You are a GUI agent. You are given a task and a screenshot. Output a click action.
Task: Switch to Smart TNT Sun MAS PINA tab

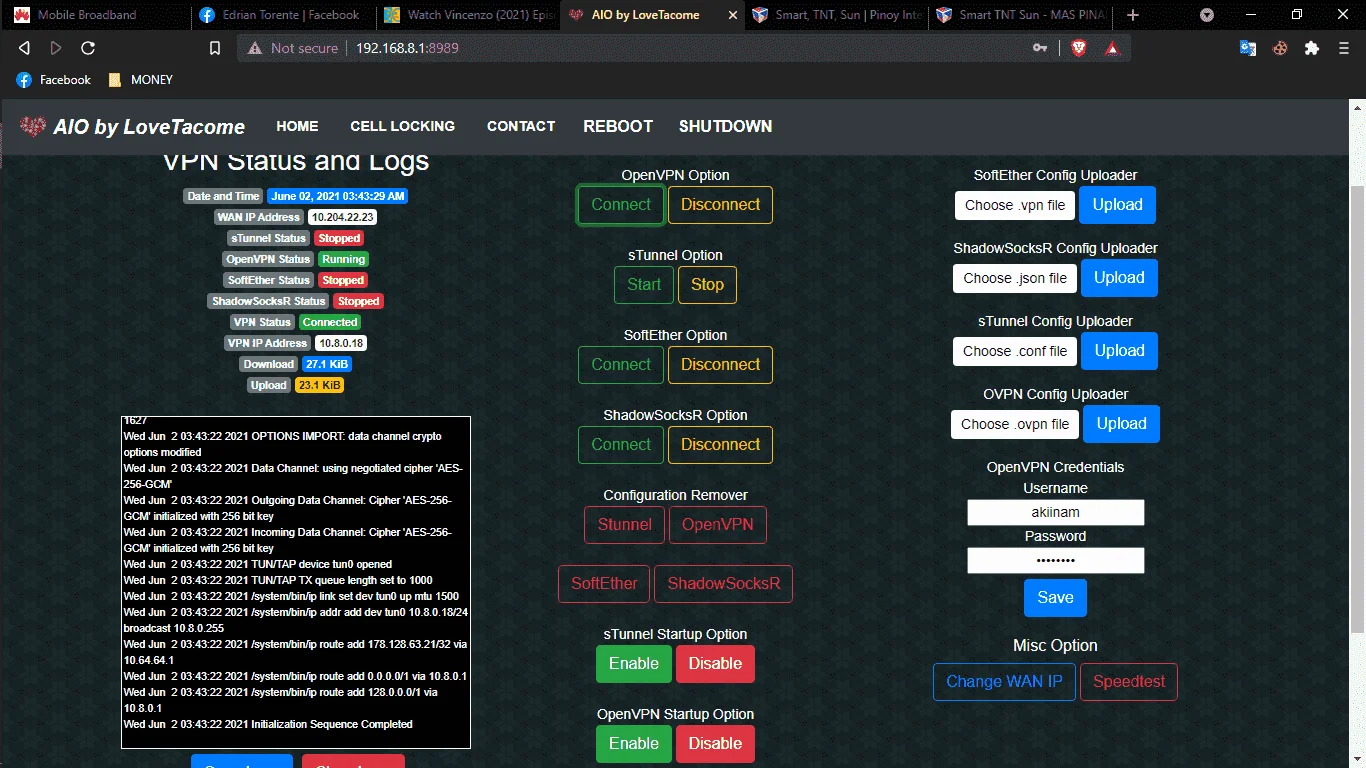click(x=1020, y=15)
